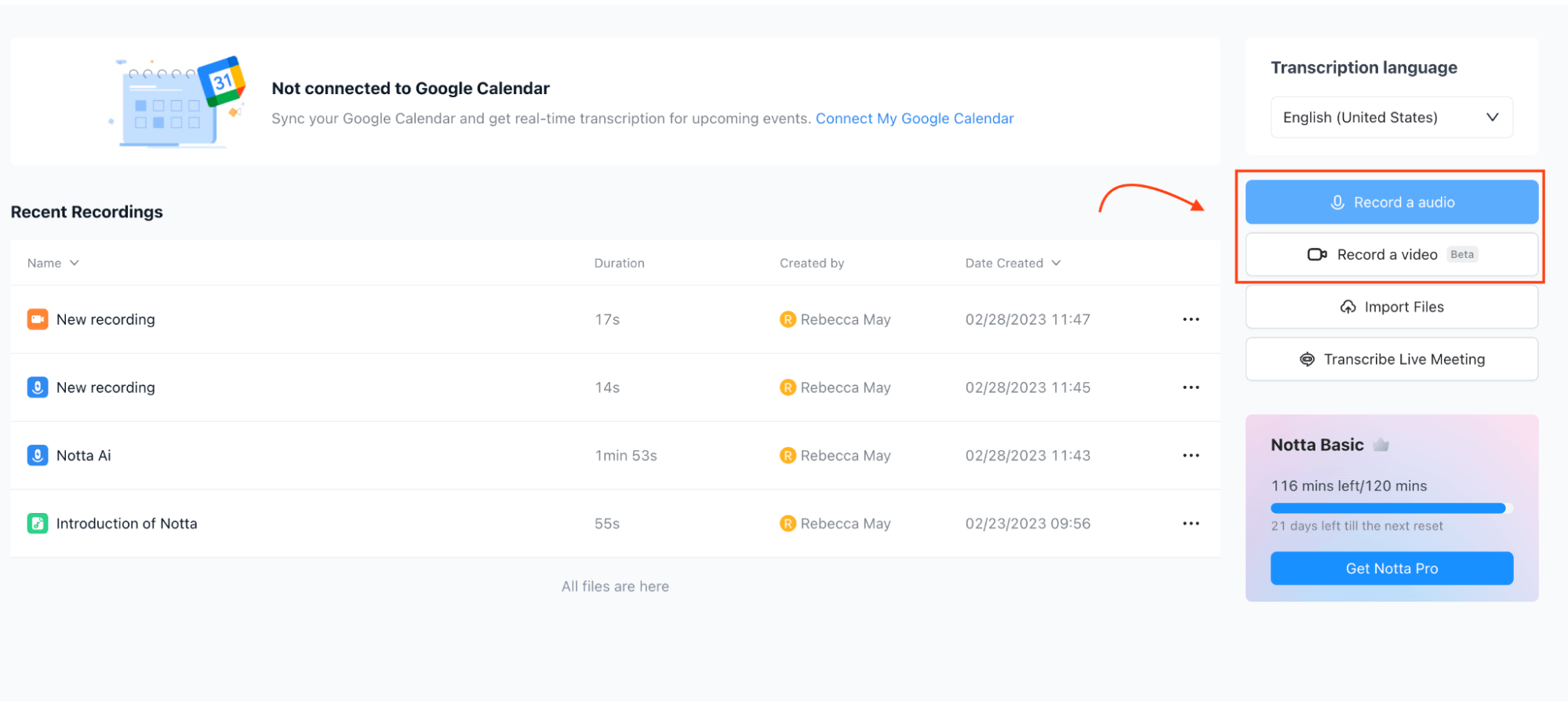Open more options for Notta Ai row
The height and width of the screenshot is (702, 1568).
(x=1191, y=456)
